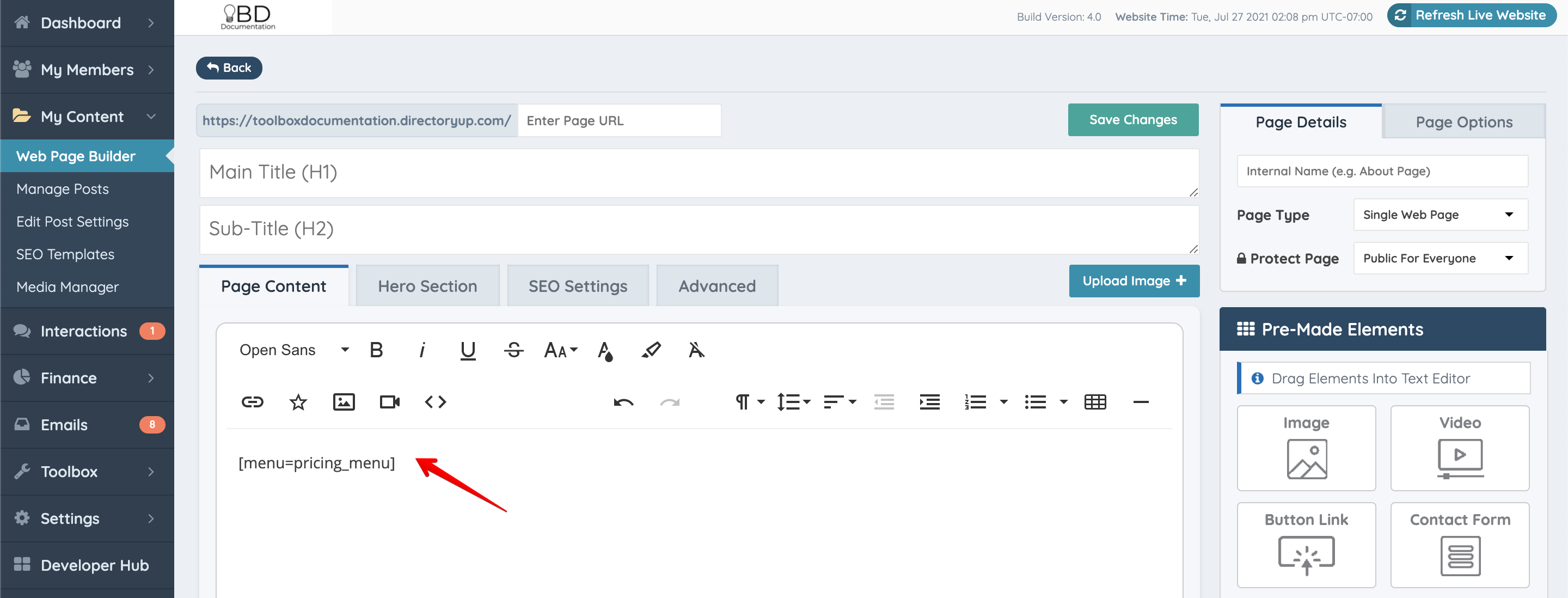This screenshot has height=598, width=1568.
Task: Click the Upload Image button
Action: pos(1134,280)
